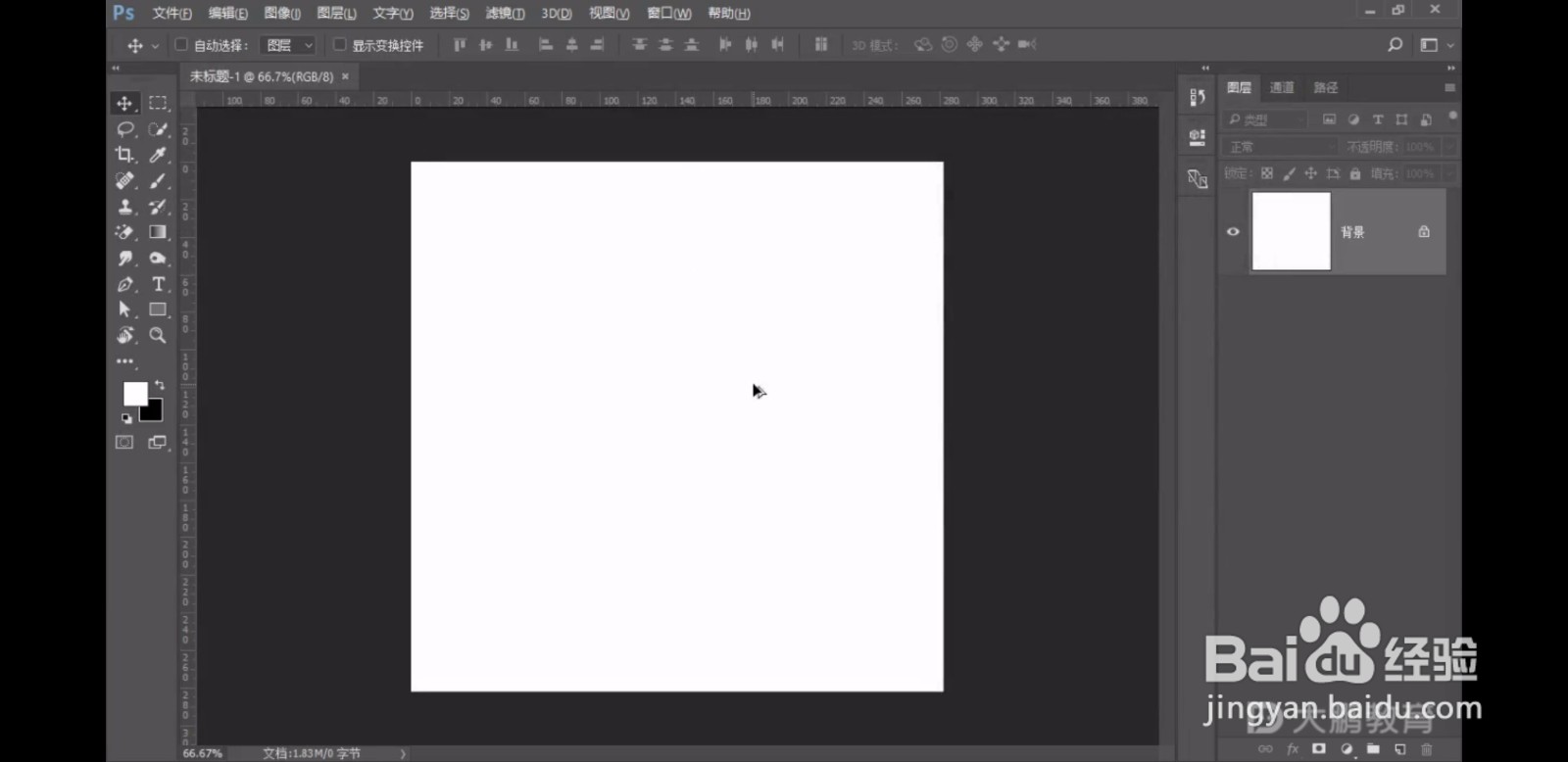Toggle lock position icon
The width and height of the screenshot is (1568, 762).
tap(1310, 173)
